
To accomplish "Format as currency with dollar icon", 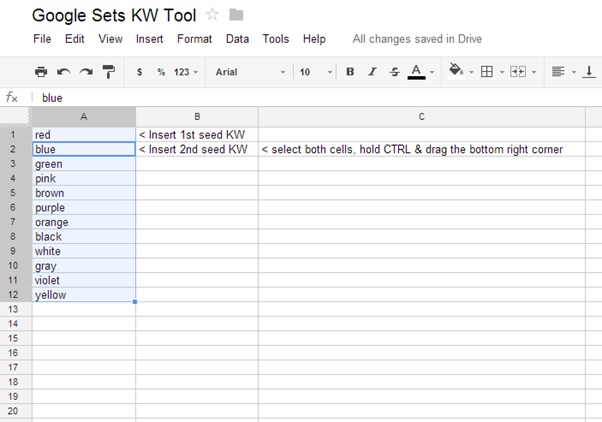I will pyautogui.click(x=139, y=72).
